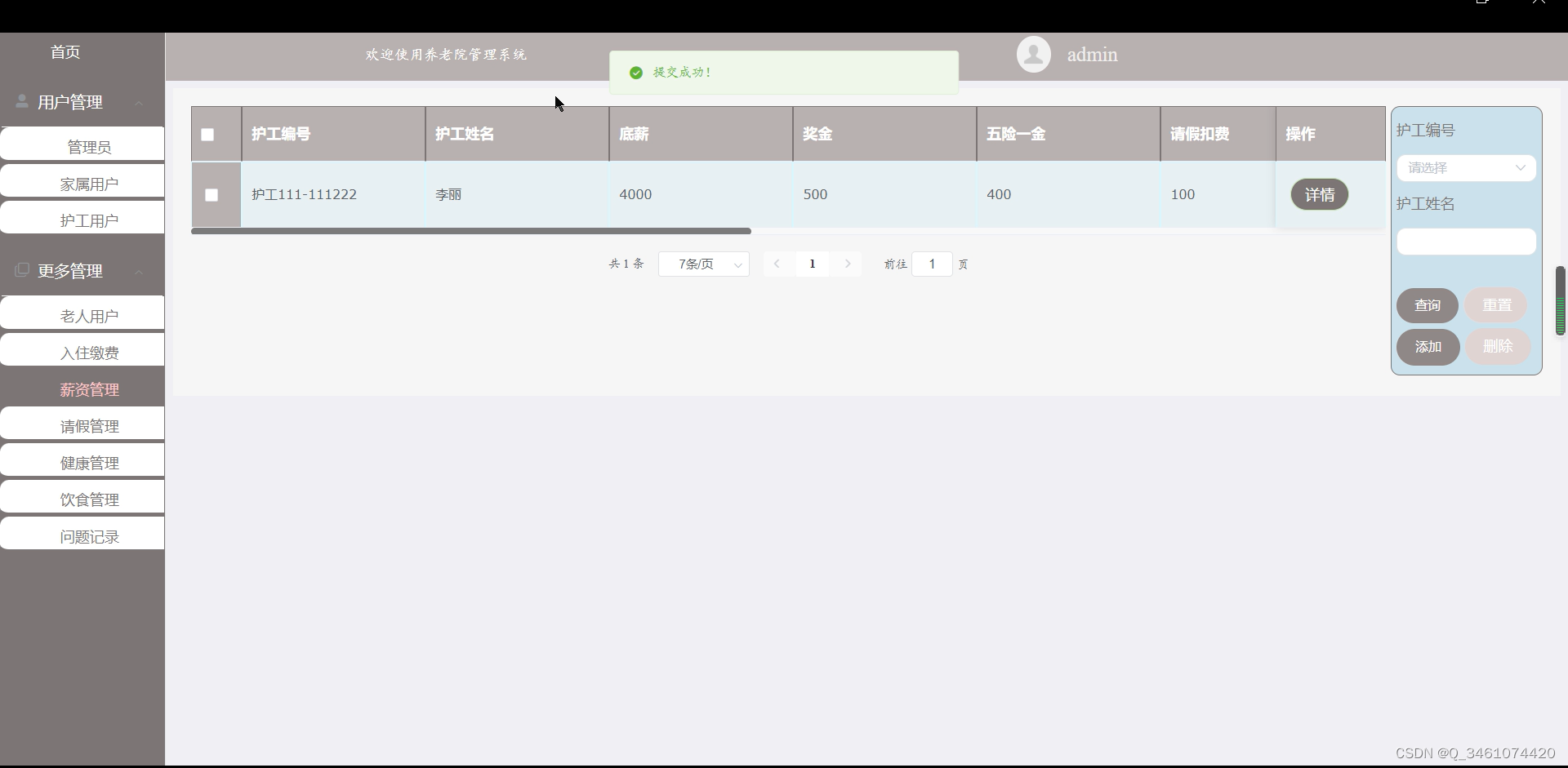The image size is (1568, 768).
Task: Click the 护工编号 column header
Action: click(x=333, y=134)
